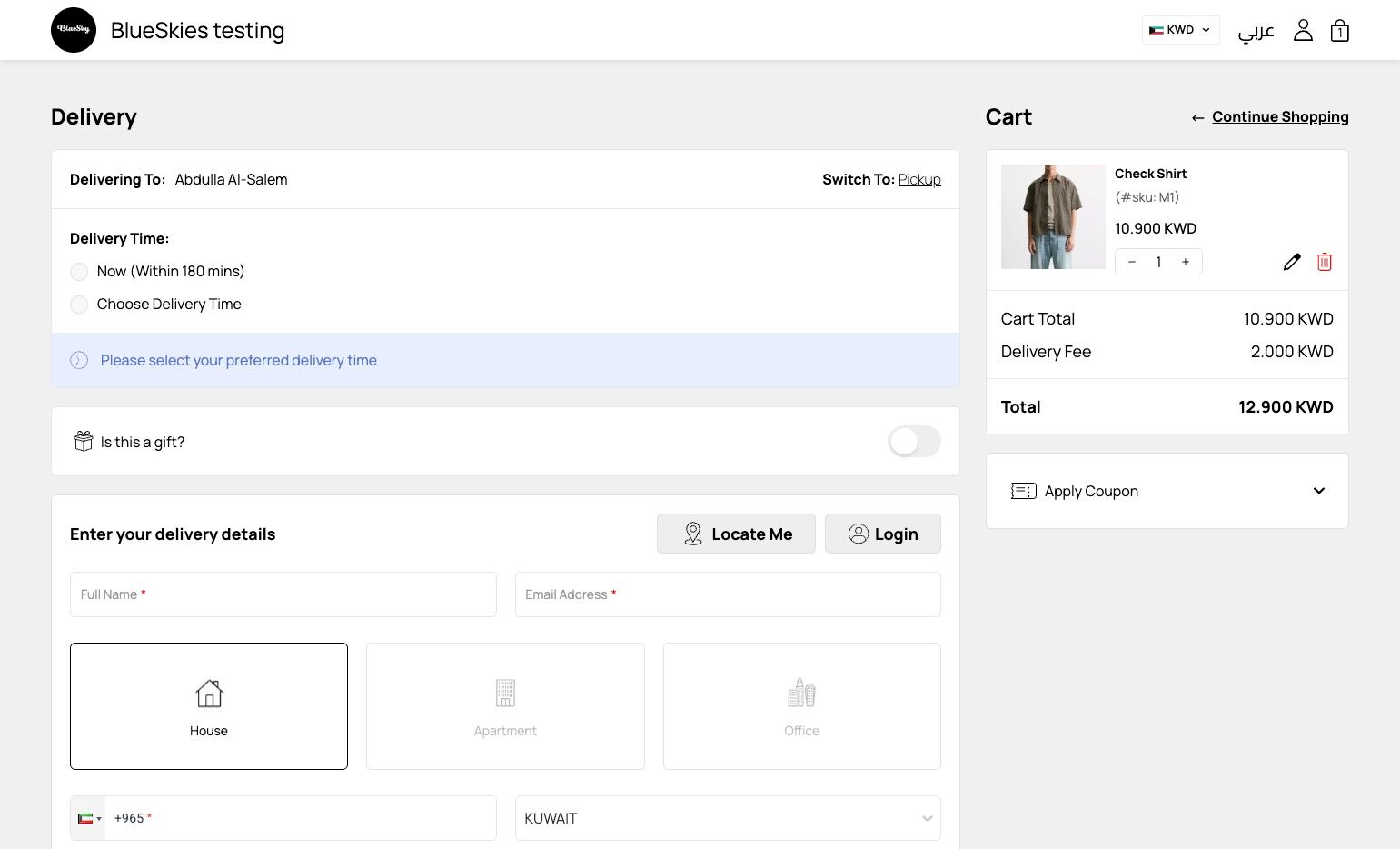Select Now (Within 180 mins) delivery option
The height and width of the screenshot is (849, 1400).
pos(80,272)
